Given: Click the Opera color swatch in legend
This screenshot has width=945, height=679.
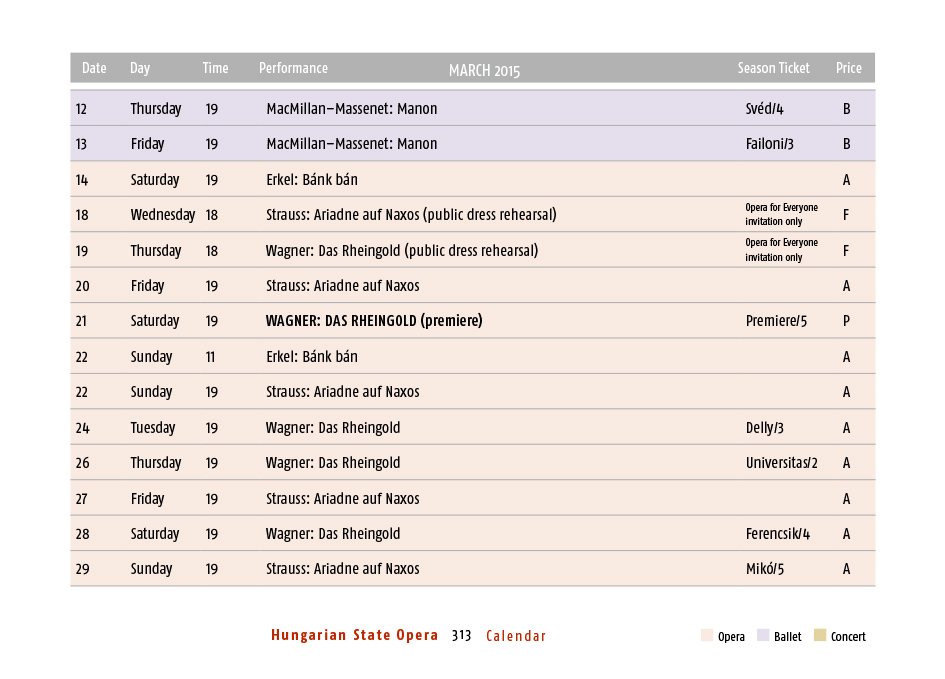Looking at the screenshot, I should pyautogui.click(x=706, y=636).
